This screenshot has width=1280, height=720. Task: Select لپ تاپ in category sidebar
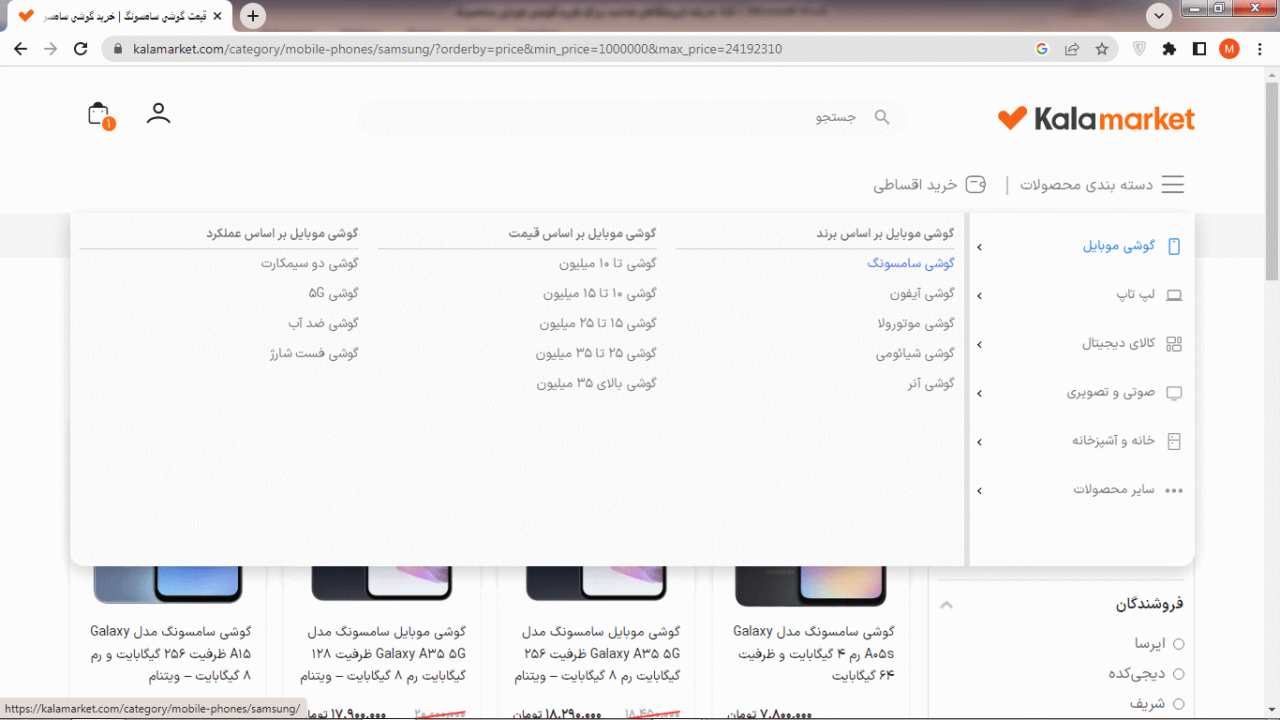pos(1135,295)
